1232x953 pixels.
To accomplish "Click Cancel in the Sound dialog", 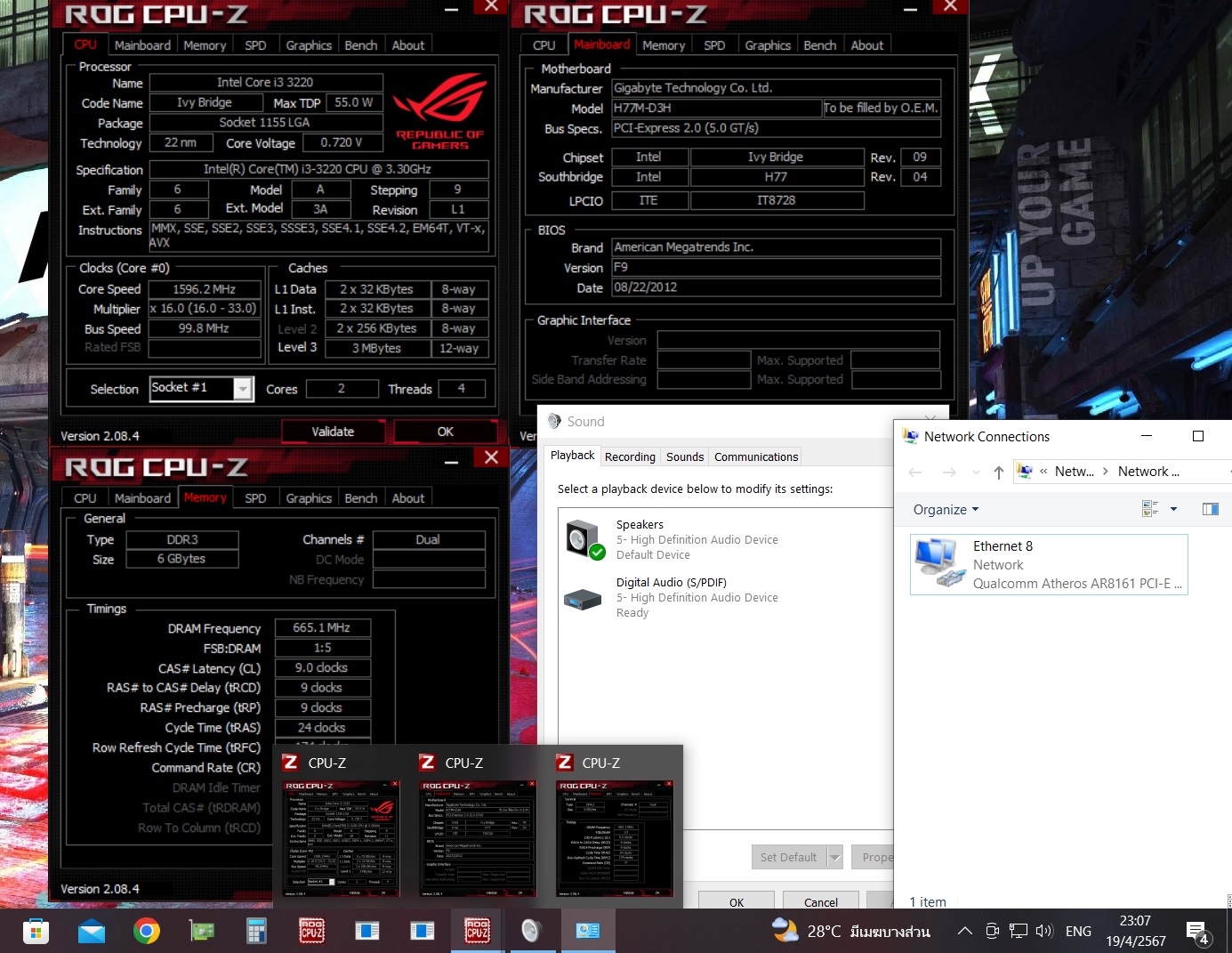I will 821,901.
